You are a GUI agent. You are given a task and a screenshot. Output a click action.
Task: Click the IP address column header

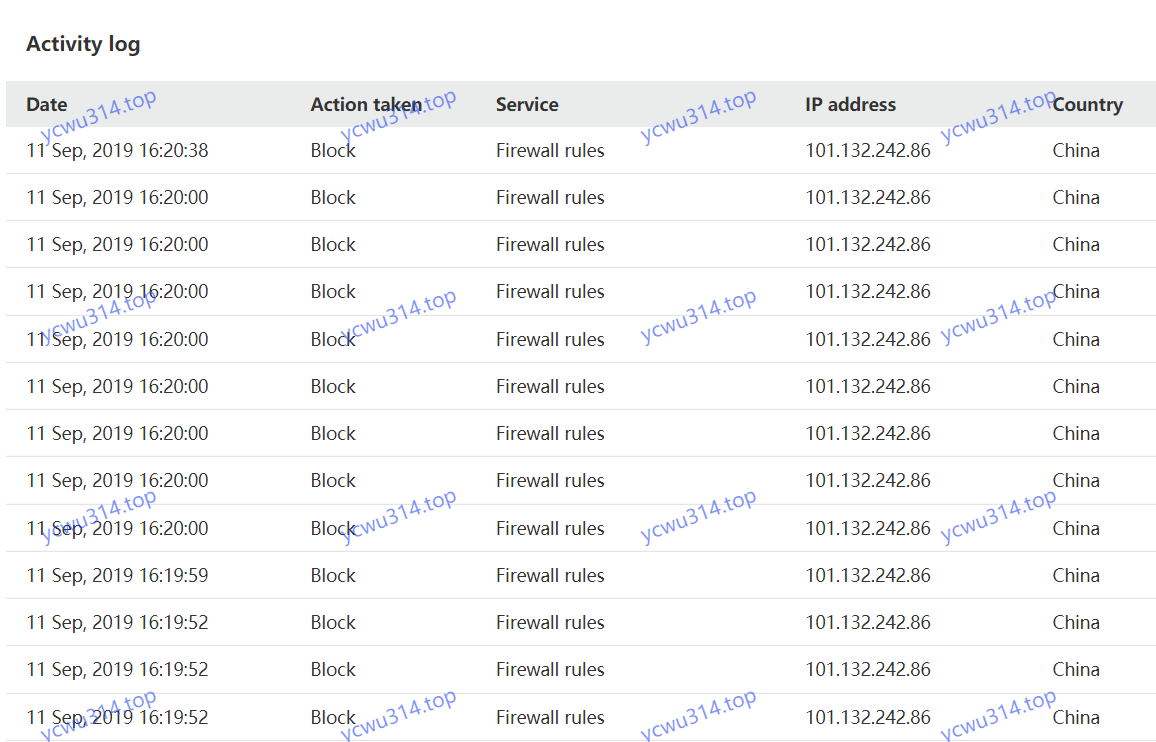point(850,105)
